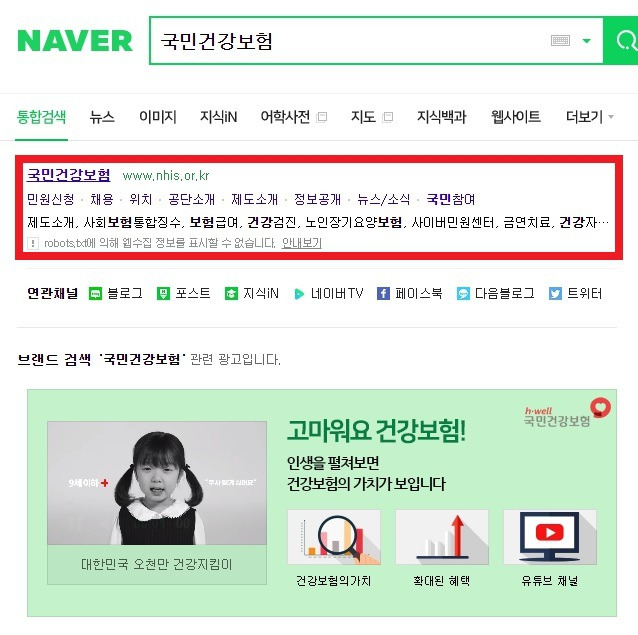
Task: Play the girl video thumbnail in the ad
Action: coord(157,483)
